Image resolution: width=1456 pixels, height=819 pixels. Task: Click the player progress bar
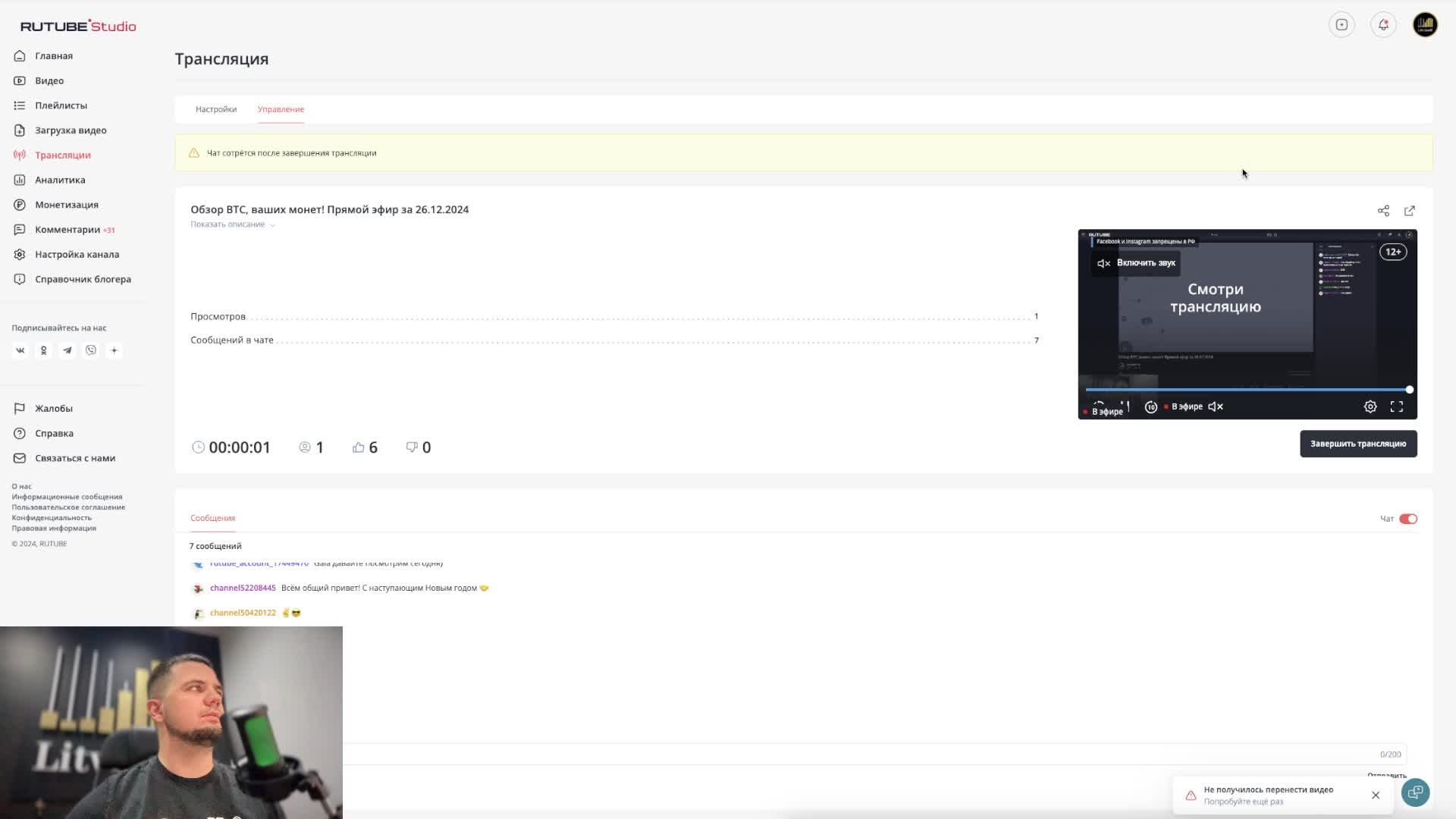coord(1247,390)
